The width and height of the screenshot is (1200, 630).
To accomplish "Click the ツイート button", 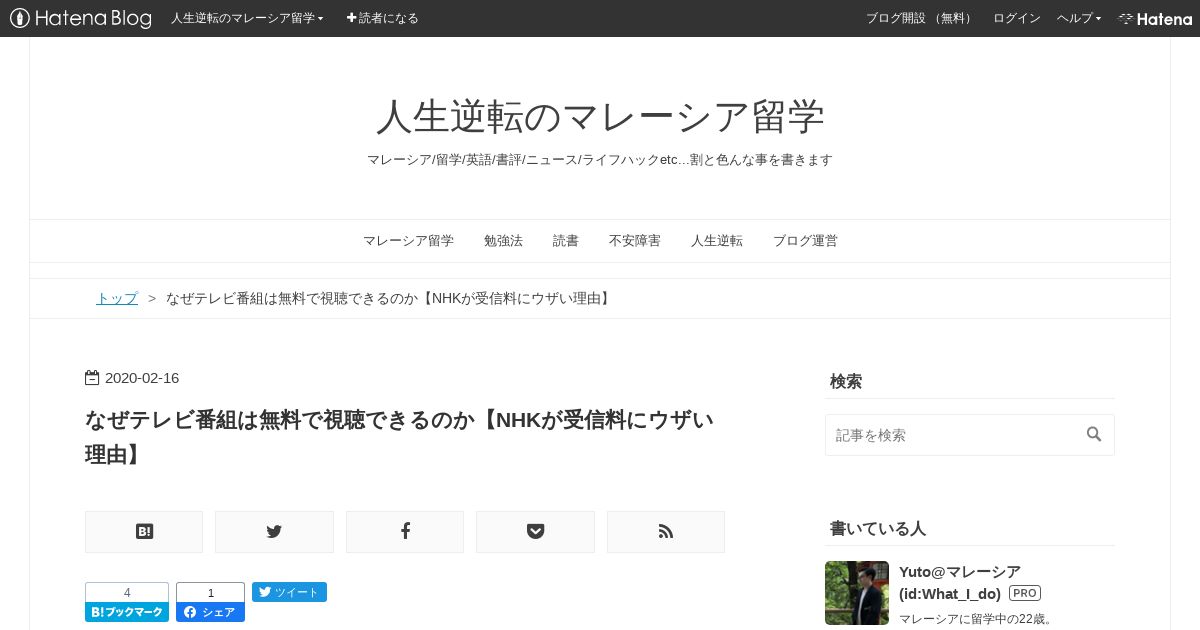I will tap(289, 592).
